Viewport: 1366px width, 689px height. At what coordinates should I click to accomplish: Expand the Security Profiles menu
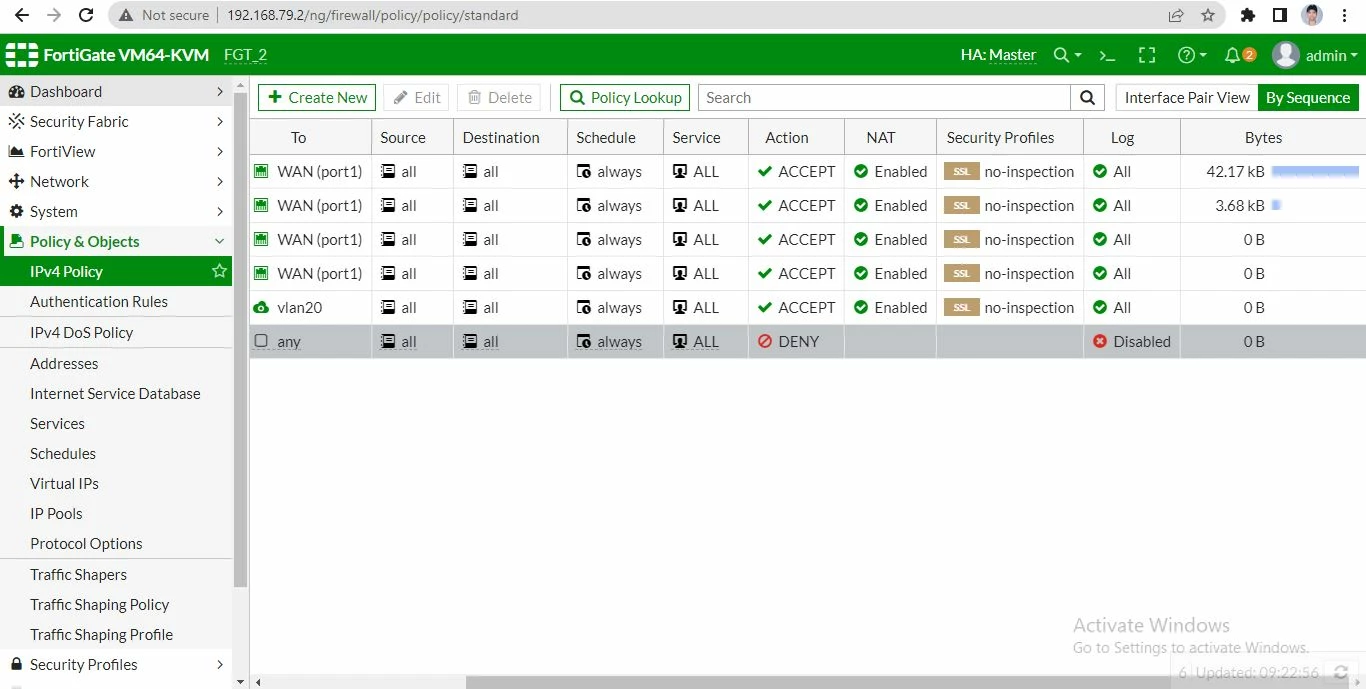(116, 664)
